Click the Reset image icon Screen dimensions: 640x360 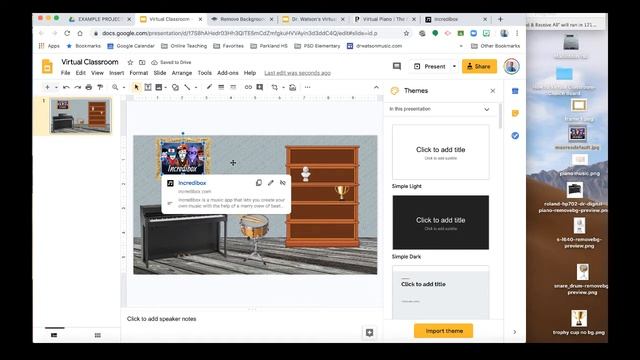tap(293, 87)
